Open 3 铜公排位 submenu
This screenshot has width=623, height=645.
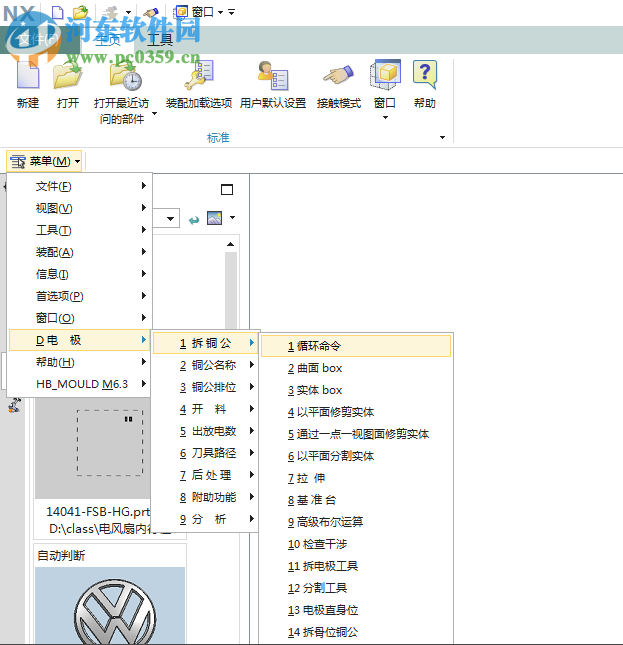click(x=206, y=387)
